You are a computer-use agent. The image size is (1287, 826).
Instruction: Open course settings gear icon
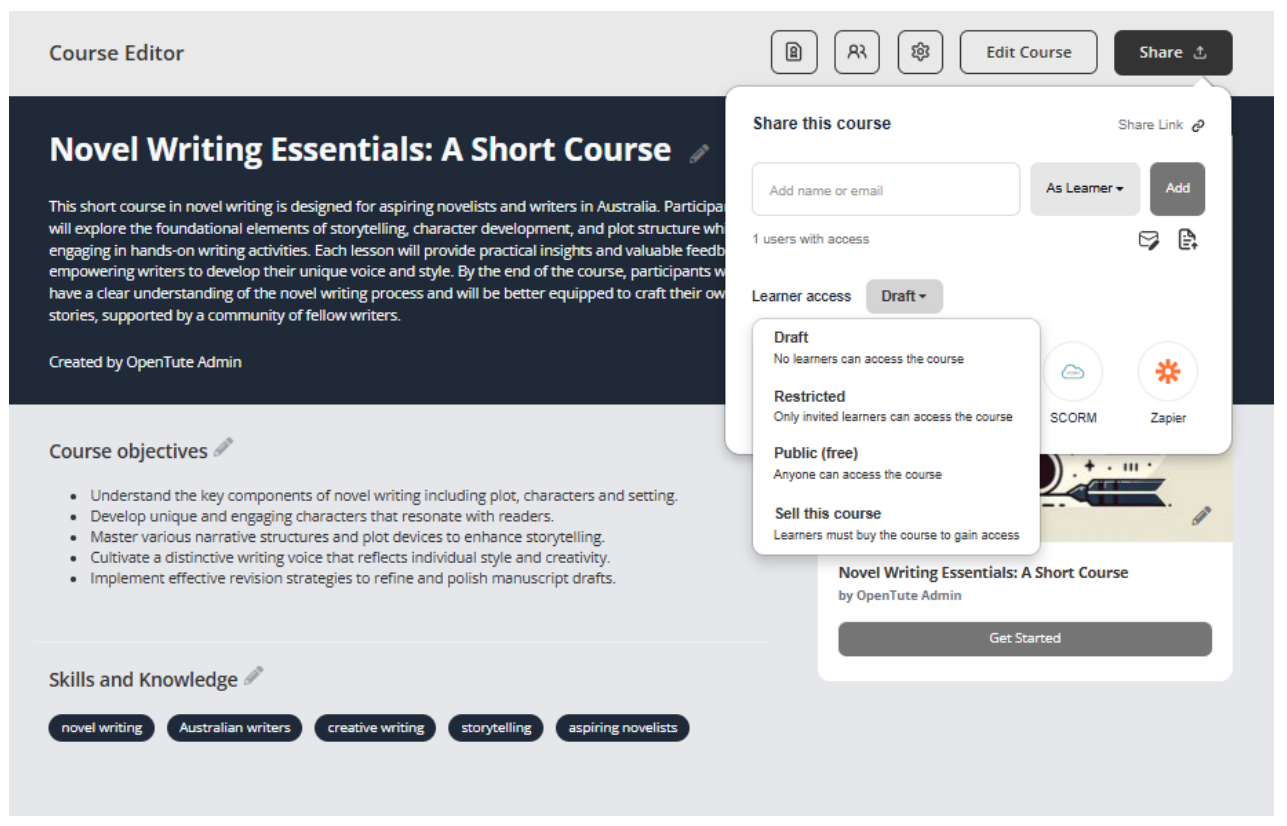pyautogui.click(x=920, y=53)
